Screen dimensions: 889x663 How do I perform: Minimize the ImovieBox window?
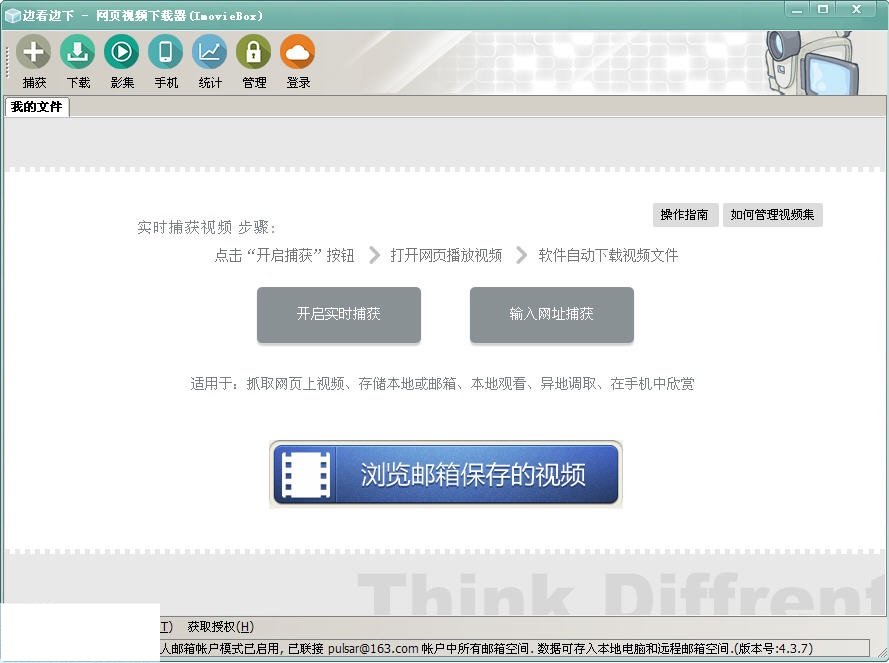coord(796,9)
